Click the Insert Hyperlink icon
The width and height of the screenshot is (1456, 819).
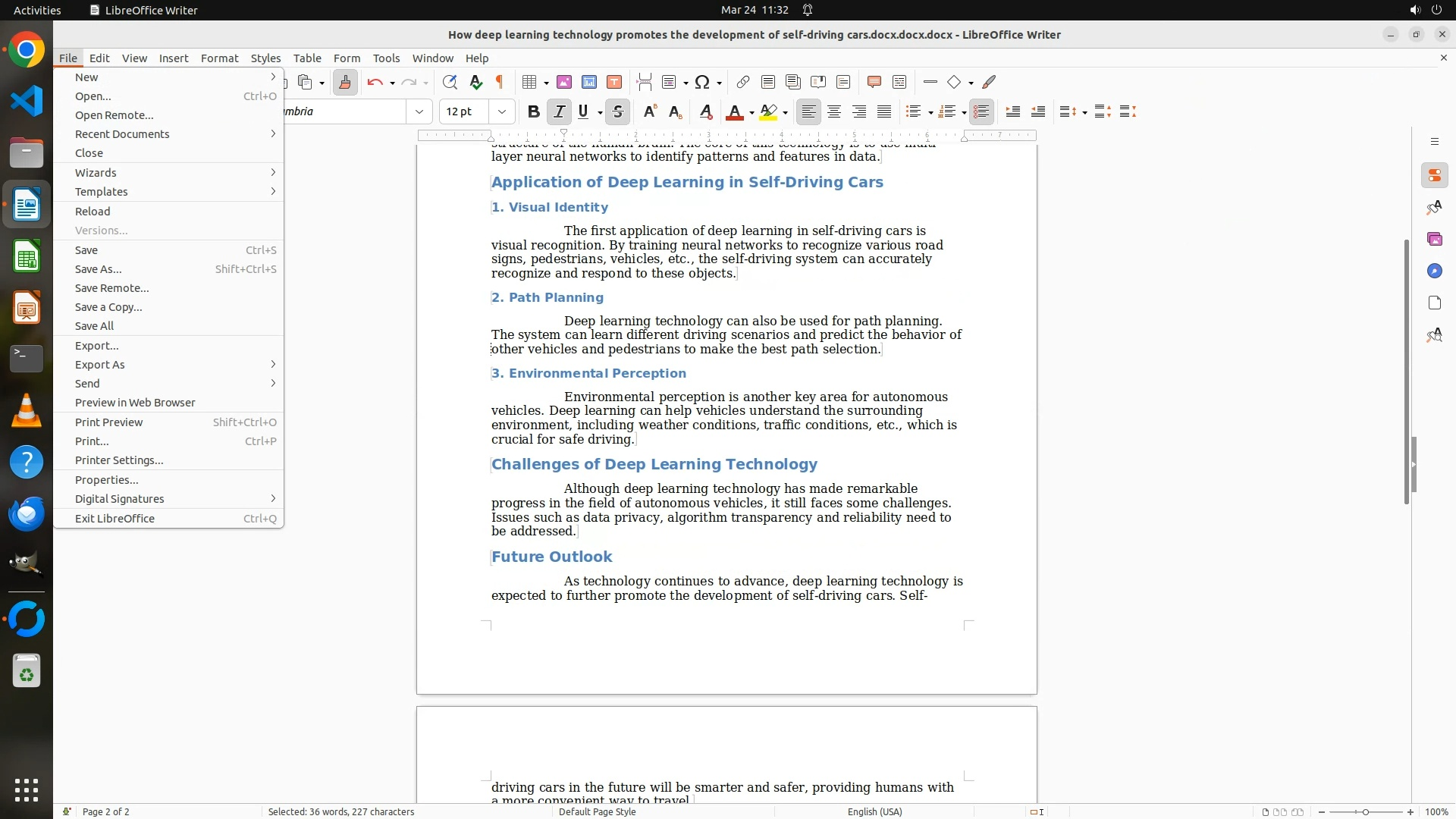pos(743,82)
